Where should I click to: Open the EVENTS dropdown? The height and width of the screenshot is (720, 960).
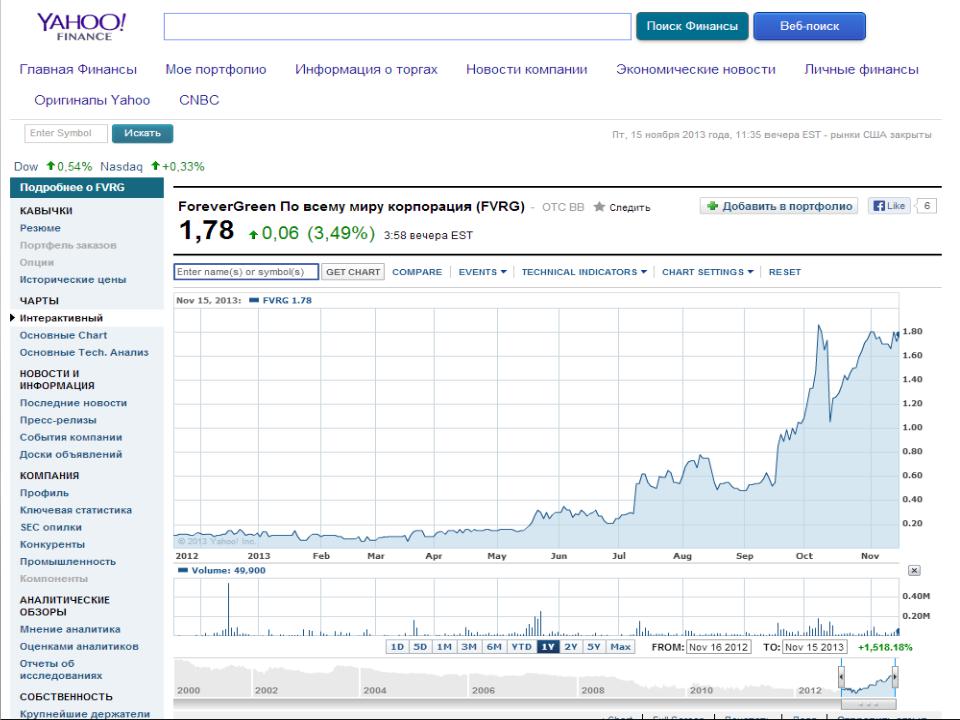[x=482, y=272]
